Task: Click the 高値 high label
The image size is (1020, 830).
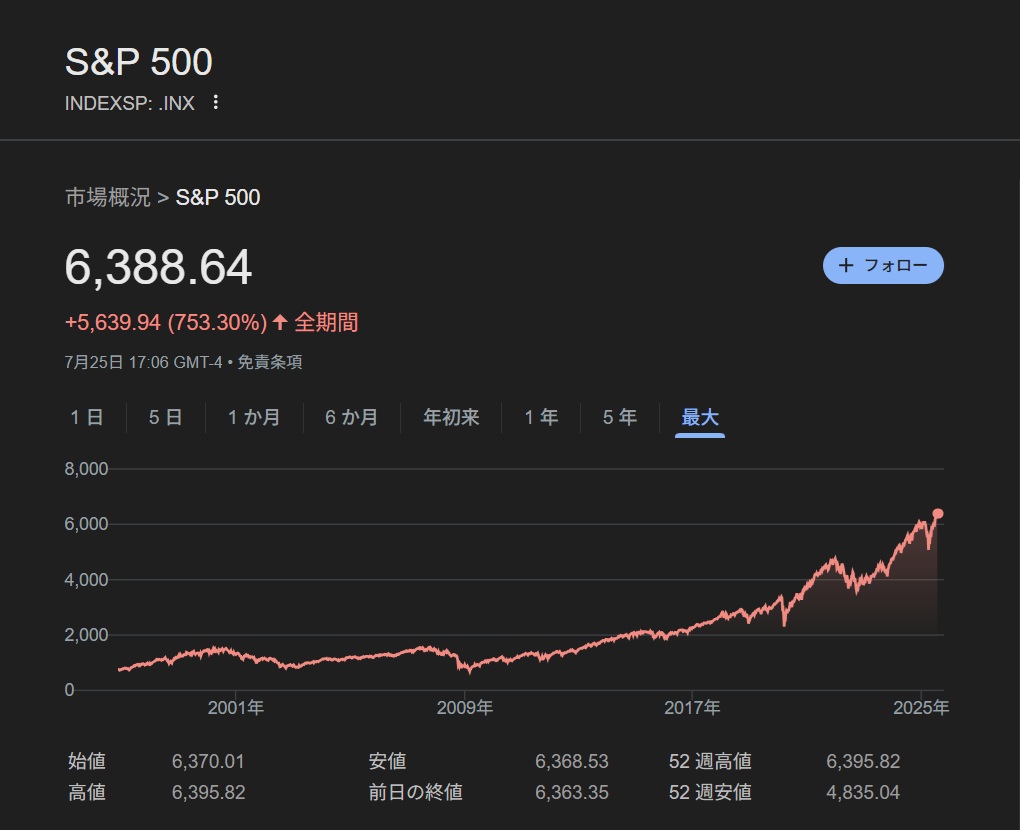Action: pos(87,792)
